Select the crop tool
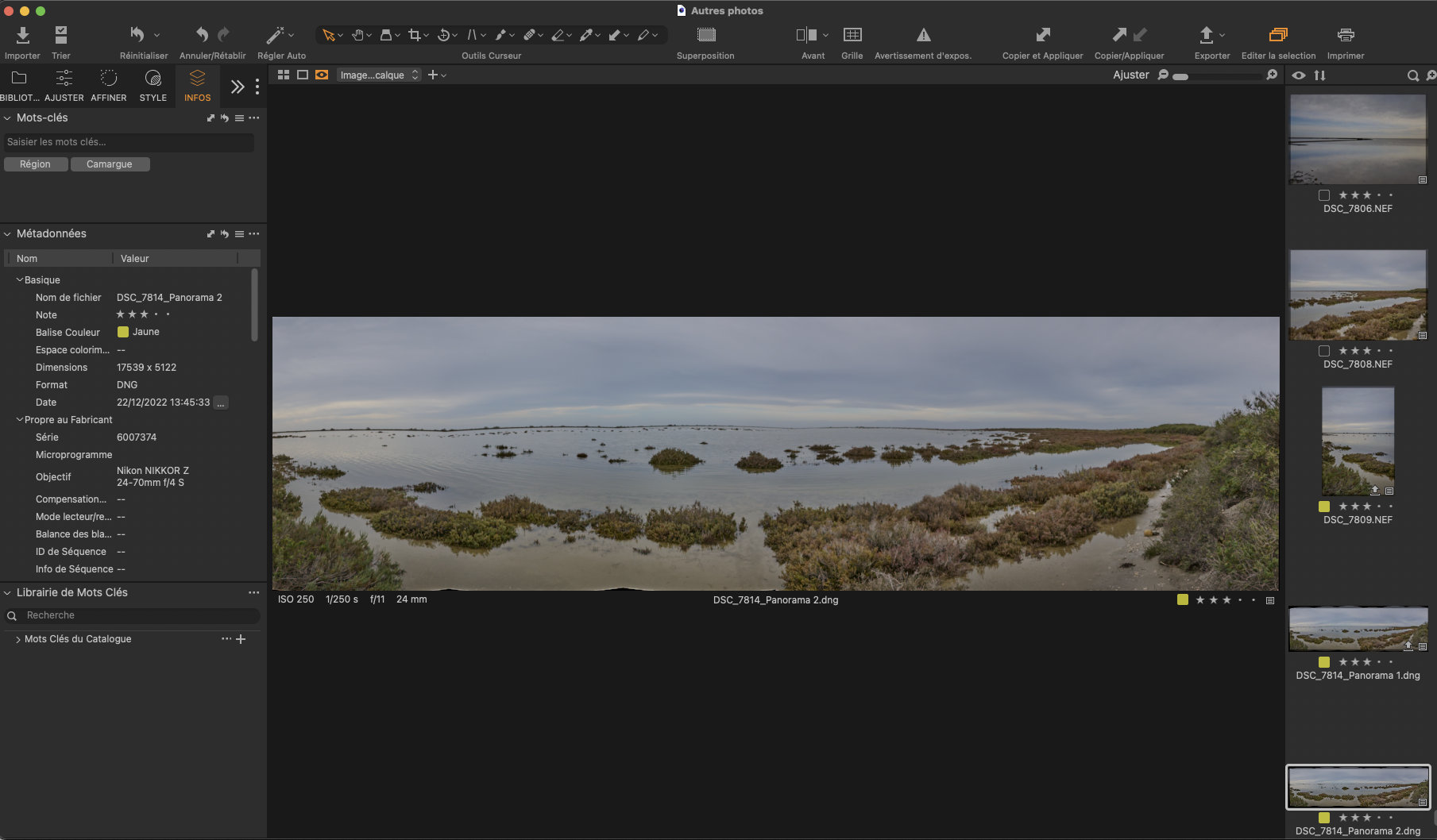 tap(414, 35)
